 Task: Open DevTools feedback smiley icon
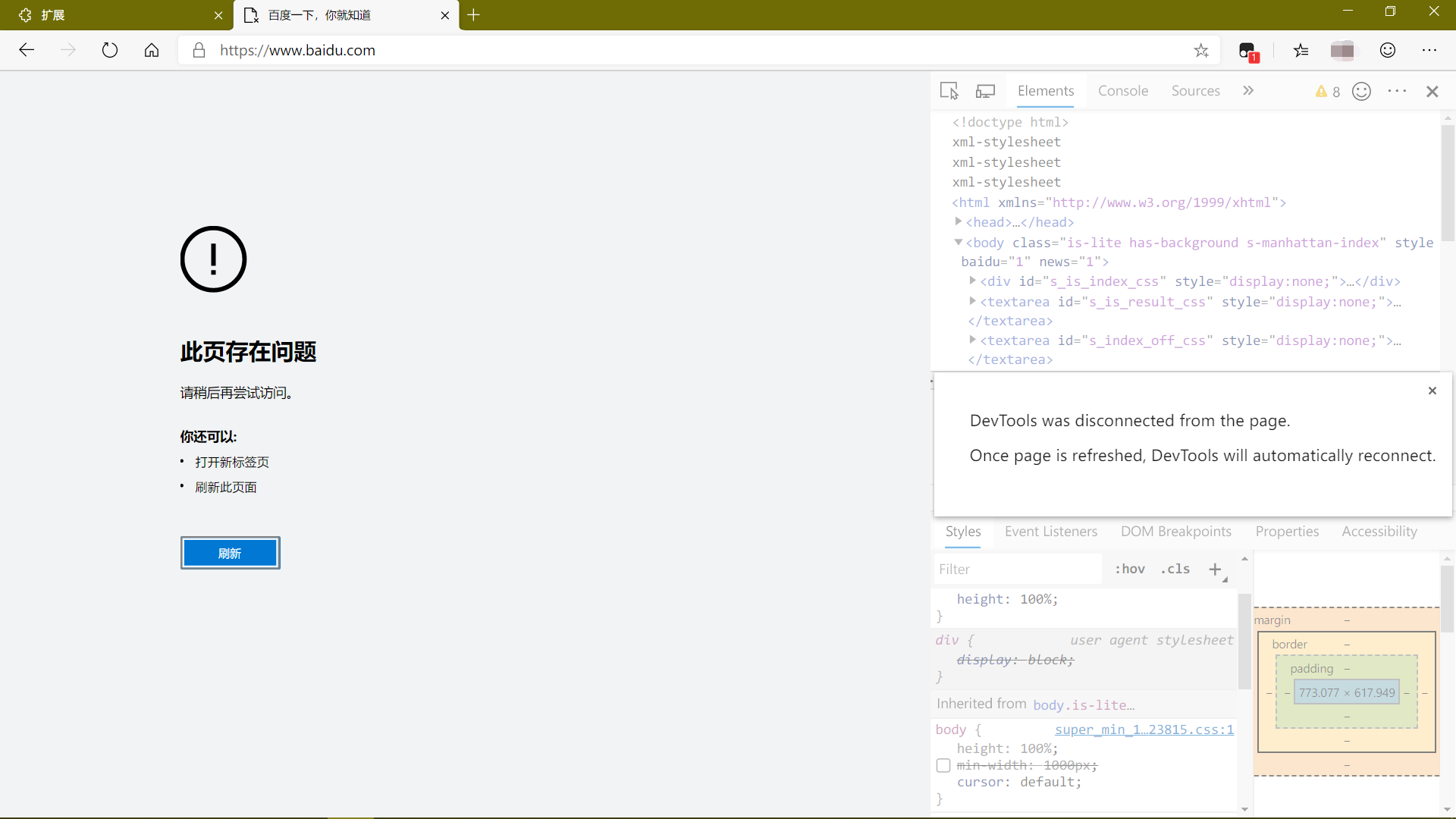[x=1362, y=91]
